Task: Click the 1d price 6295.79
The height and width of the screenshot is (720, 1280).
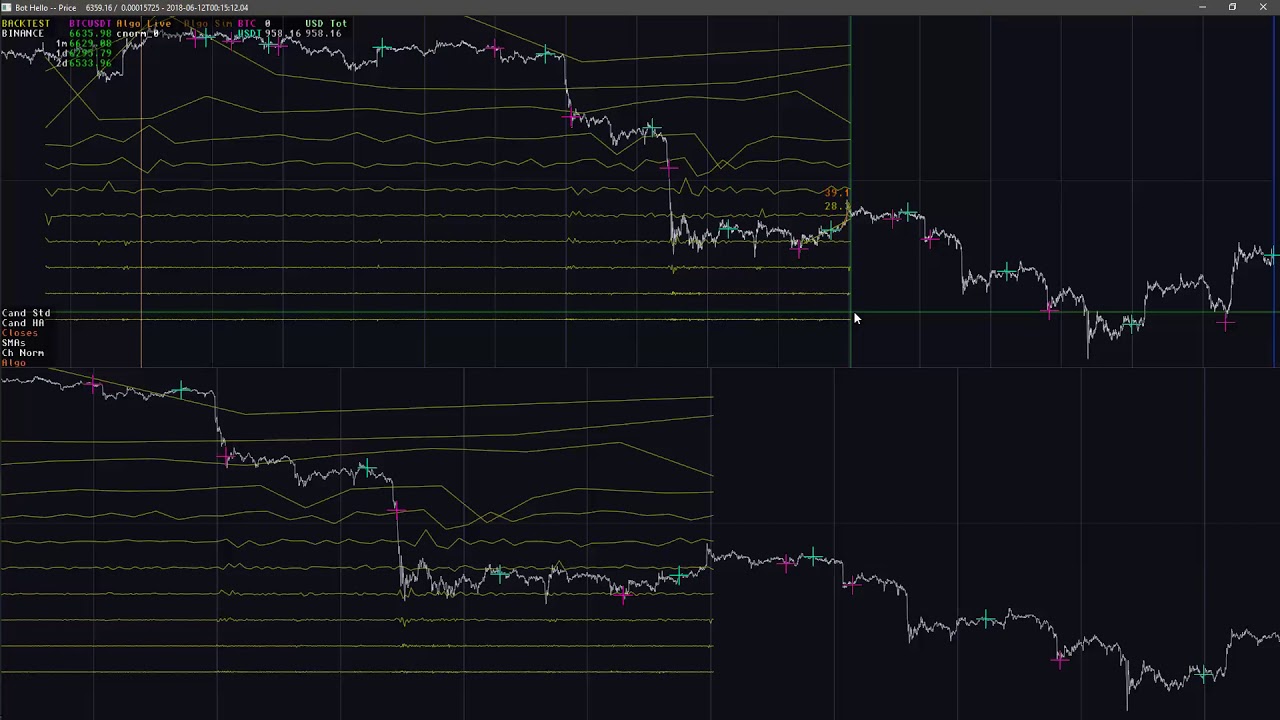Action: point(90,53)
